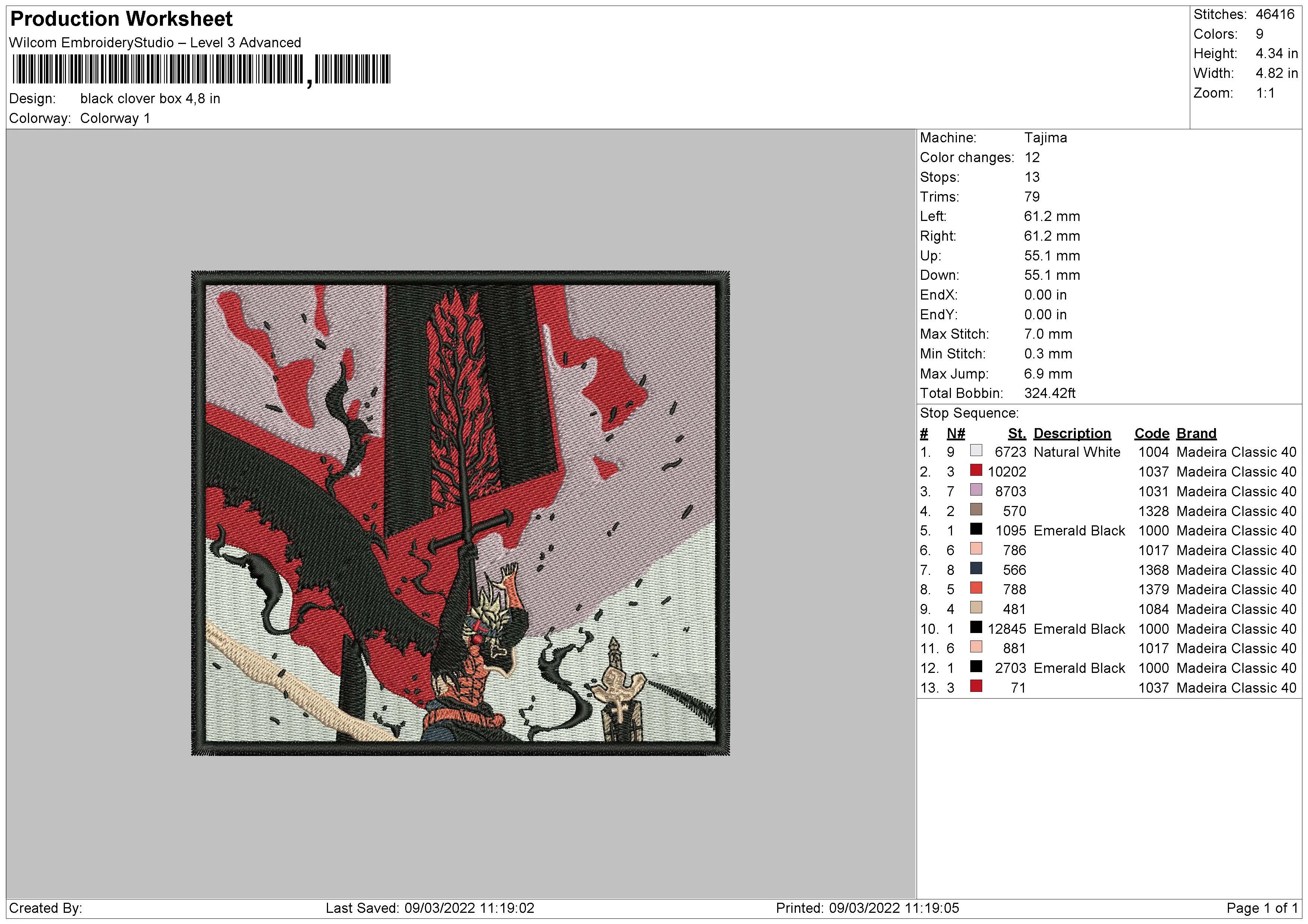Click the navy swatch for code 1368
This screenshot has width=1308, height=924.
click(x=976, y=568)
